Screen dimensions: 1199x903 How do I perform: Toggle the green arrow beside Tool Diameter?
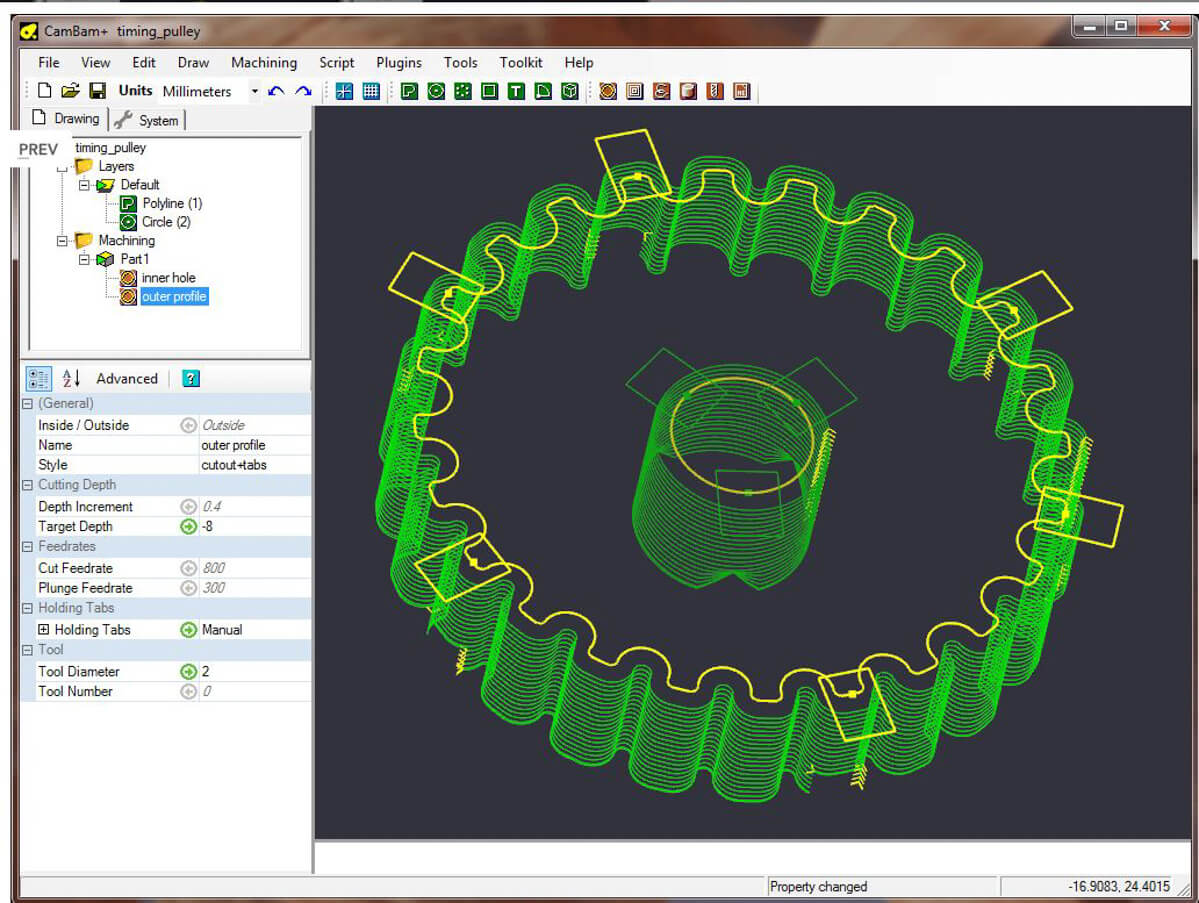pyautogui.click(x=188, y=672)
